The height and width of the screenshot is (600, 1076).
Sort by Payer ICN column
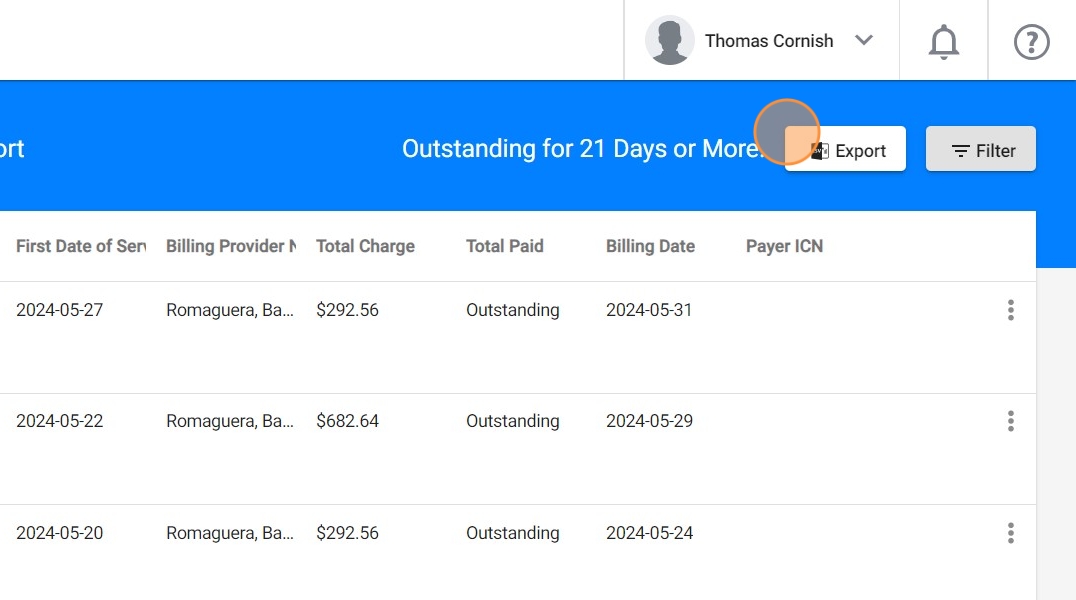coord(784,246)
